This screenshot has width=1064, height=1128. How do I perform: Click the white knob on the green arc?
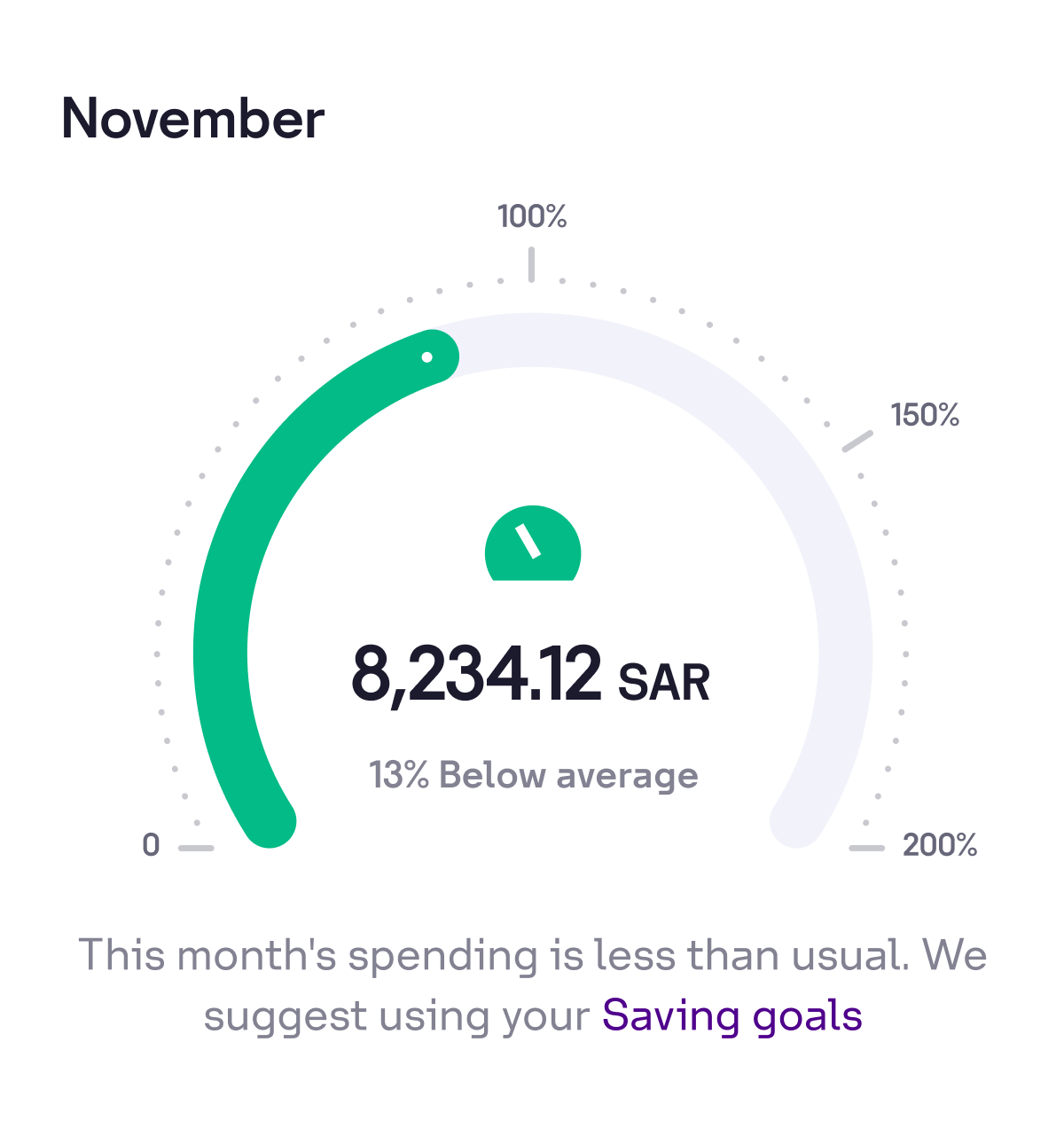coord(427,357)
